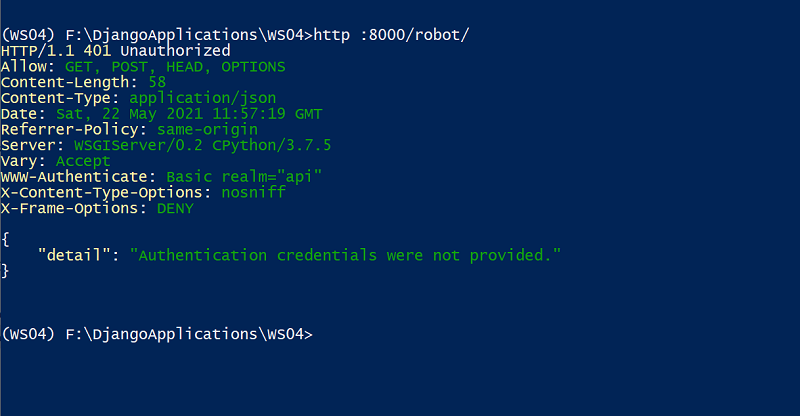Image resolution: width=800 pixels, height=416 pixels.
Task: Click the opening curly brace of JSON body
Action: (5, 239)
